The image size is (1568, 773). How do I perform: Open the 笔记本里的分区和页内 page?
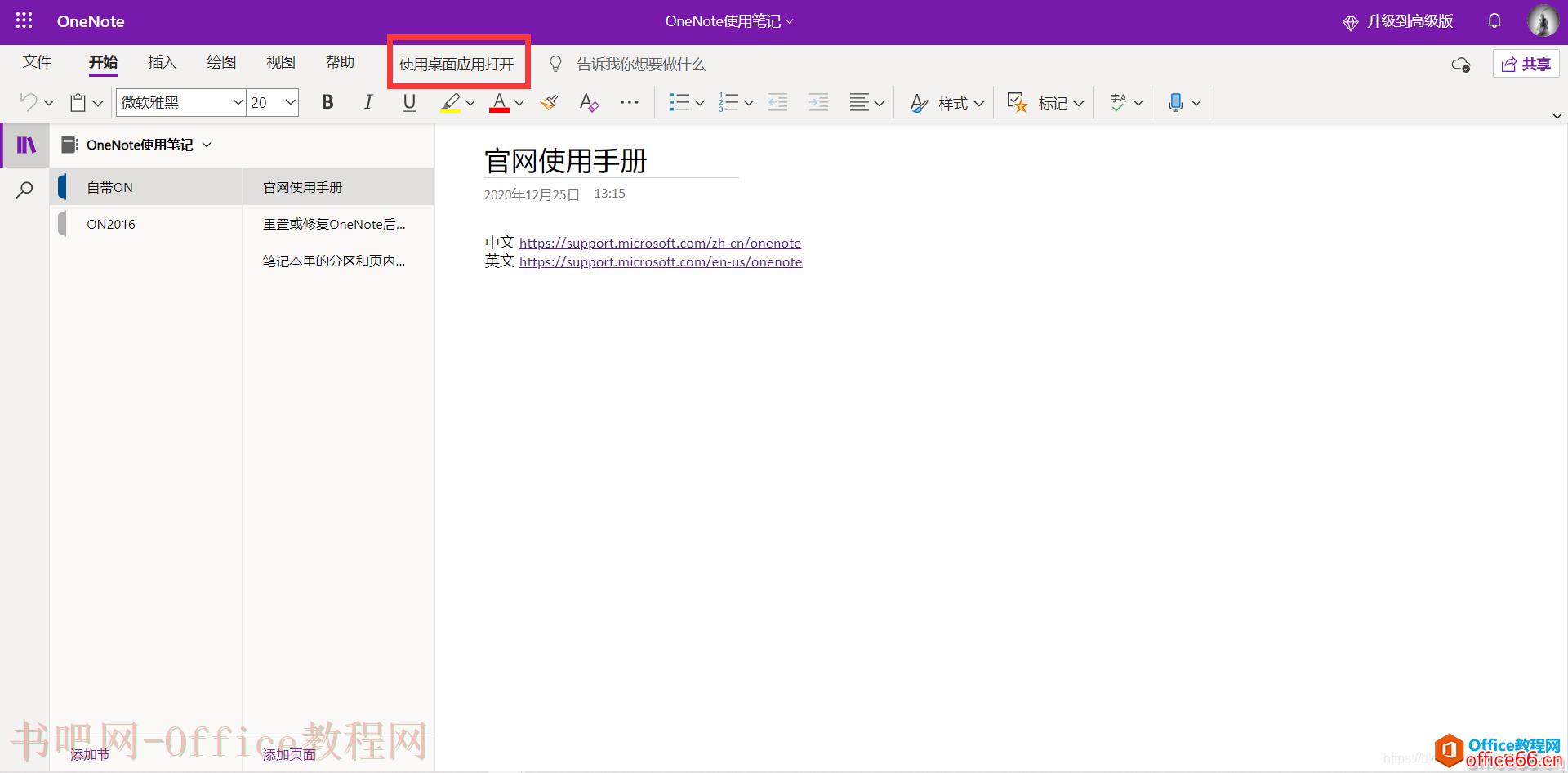click(338, 261)
